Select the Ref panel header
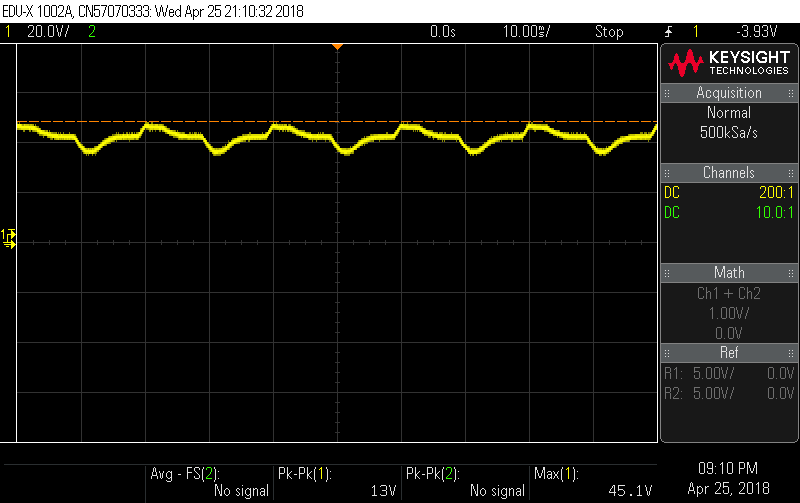The width and height of the screenshot is (800, 503). click(x=729, y=353)
